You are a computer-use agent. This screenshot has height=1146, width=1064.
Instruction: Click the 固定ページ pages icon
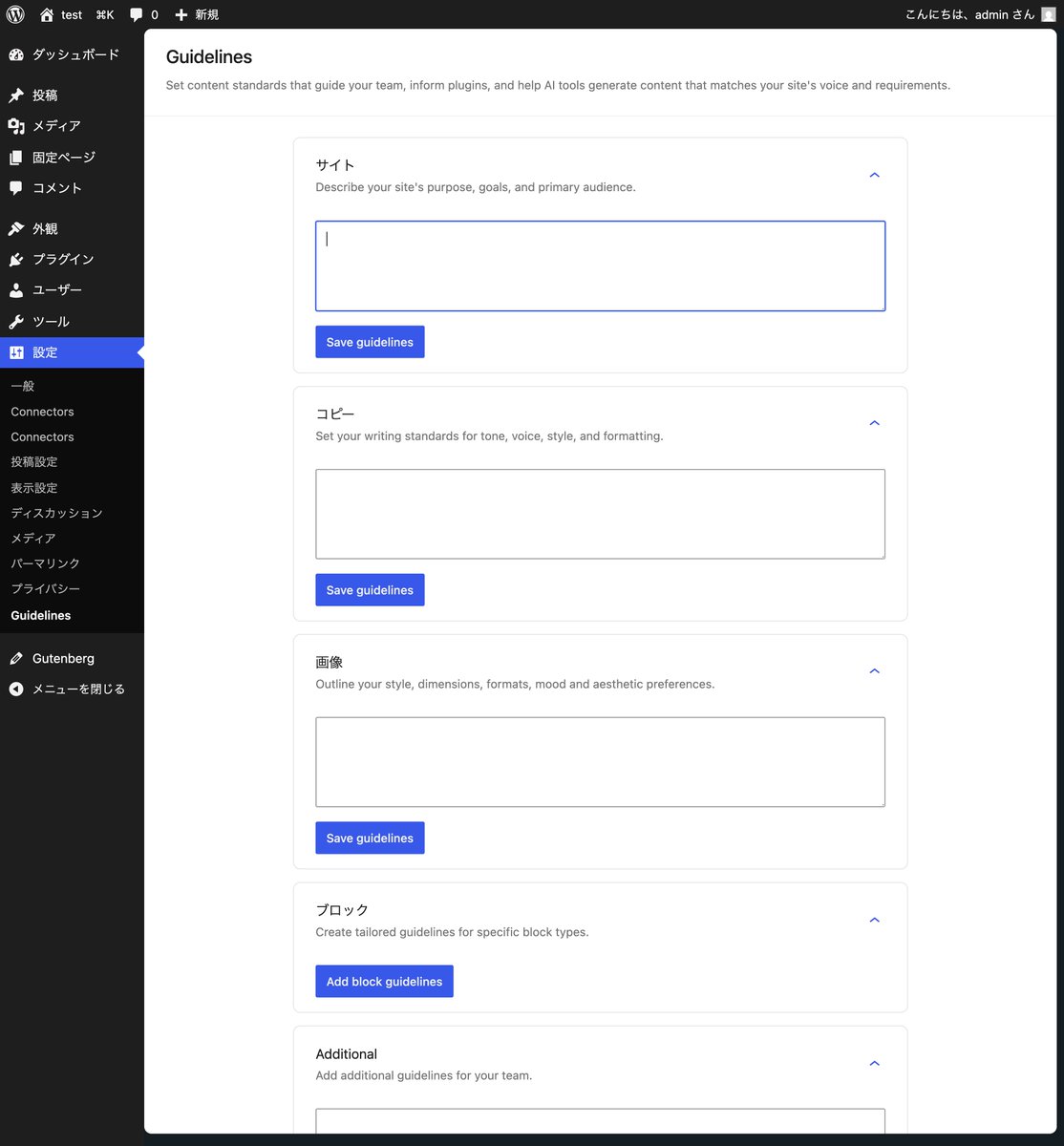(16, 158)
